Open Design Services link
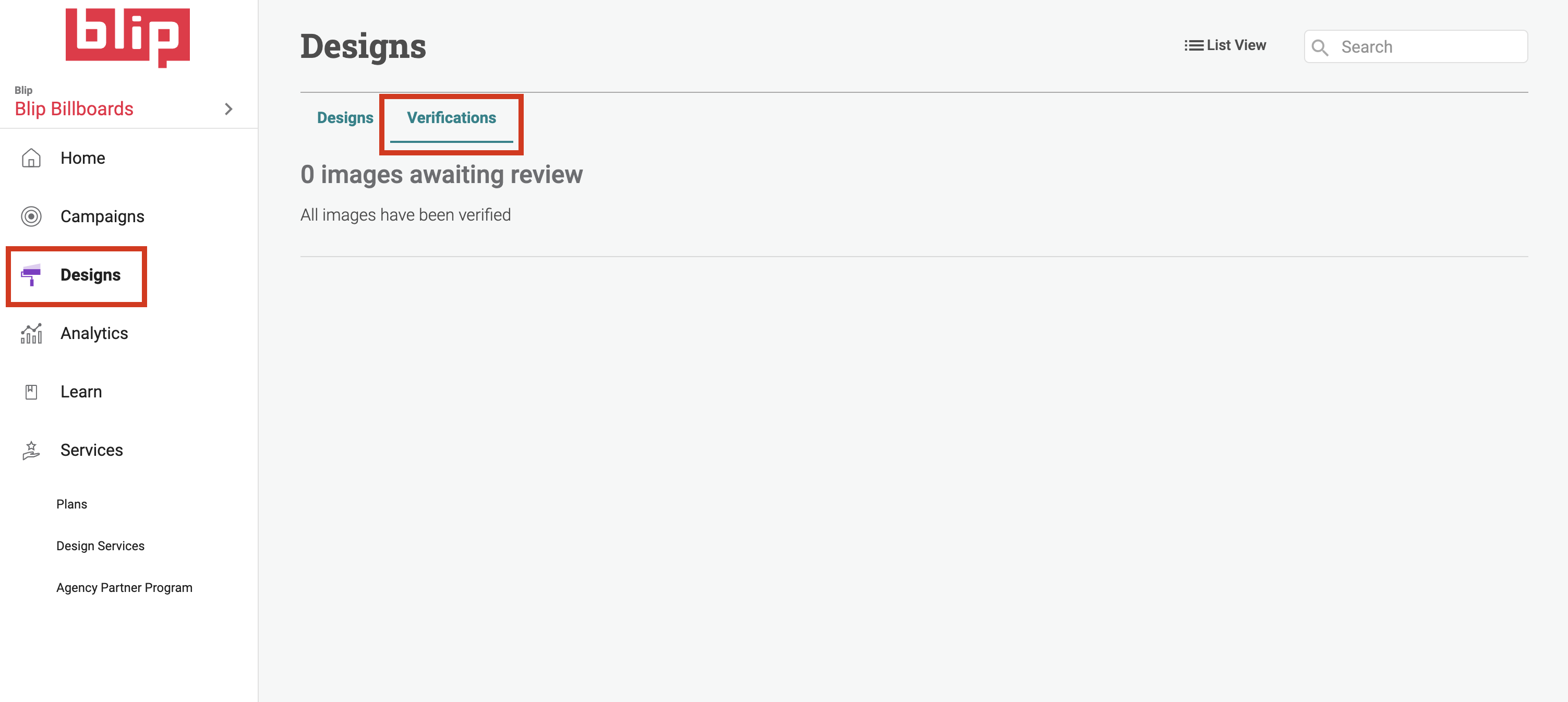The image size is (1568, 702). click(101, 546)
